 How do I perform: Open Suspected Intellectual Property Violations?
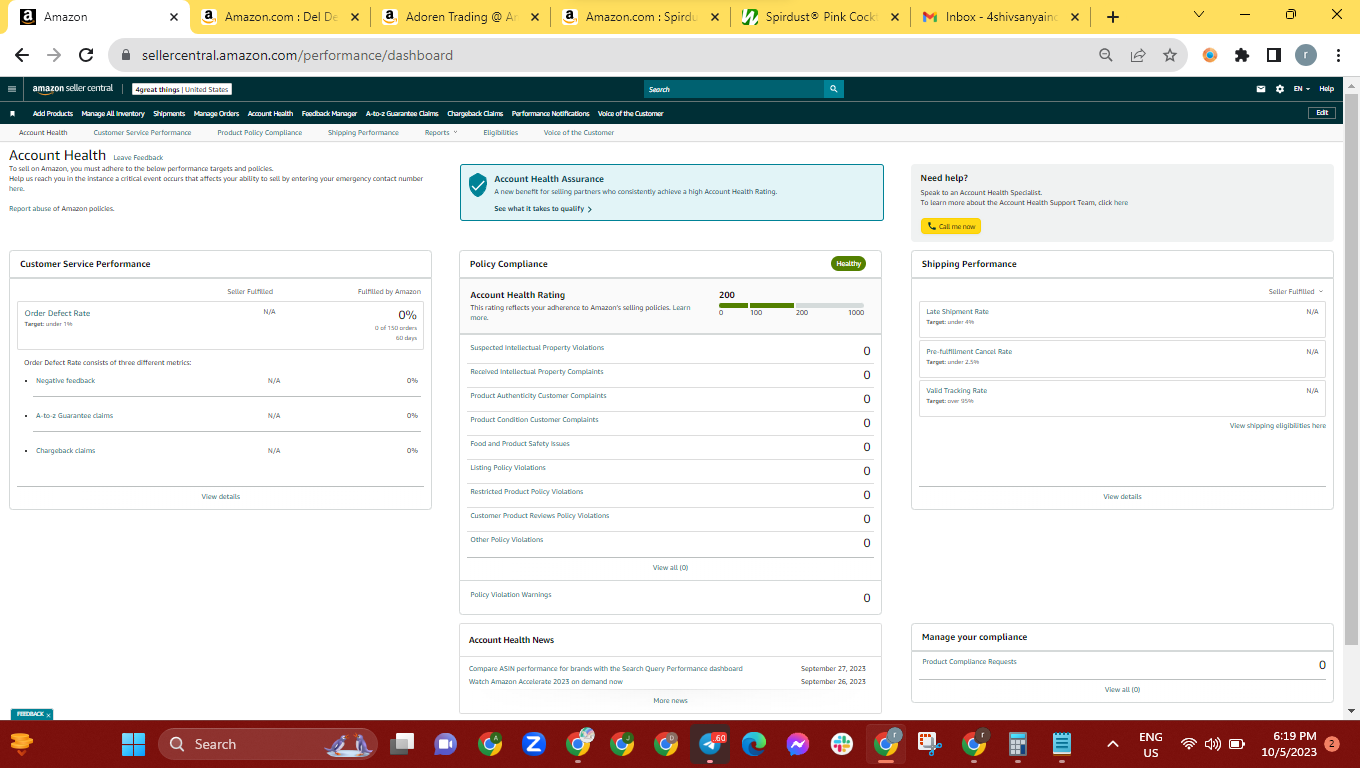537,348
